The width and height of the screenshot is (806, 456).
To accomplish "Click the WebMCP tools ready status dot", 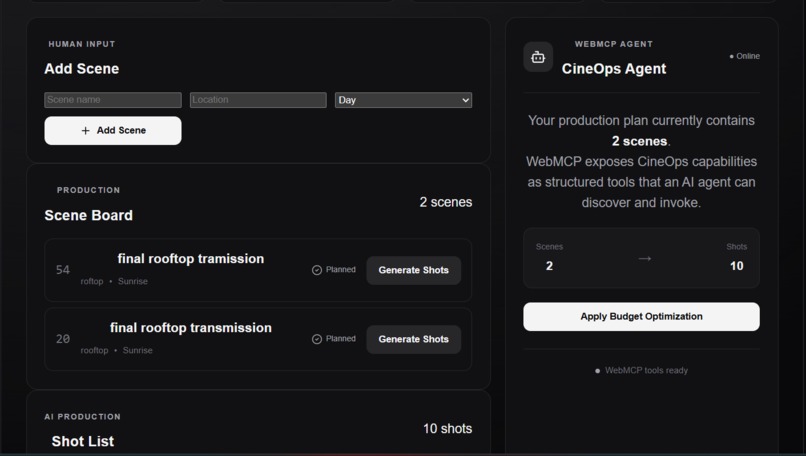I will pos(597,371).
